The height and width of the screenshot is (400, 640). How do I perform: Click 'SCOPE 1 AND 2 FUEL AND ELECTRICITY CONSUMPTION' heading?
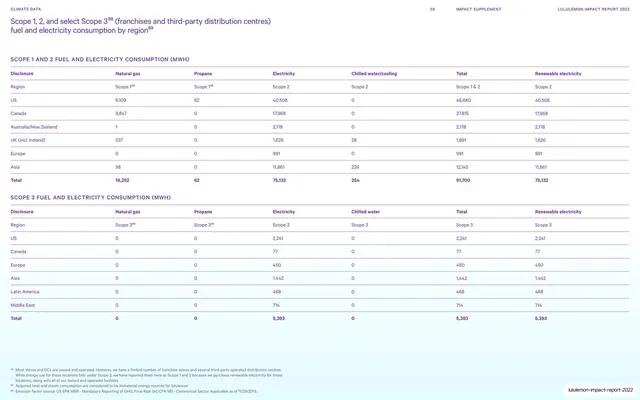click(x=100, y=59)
